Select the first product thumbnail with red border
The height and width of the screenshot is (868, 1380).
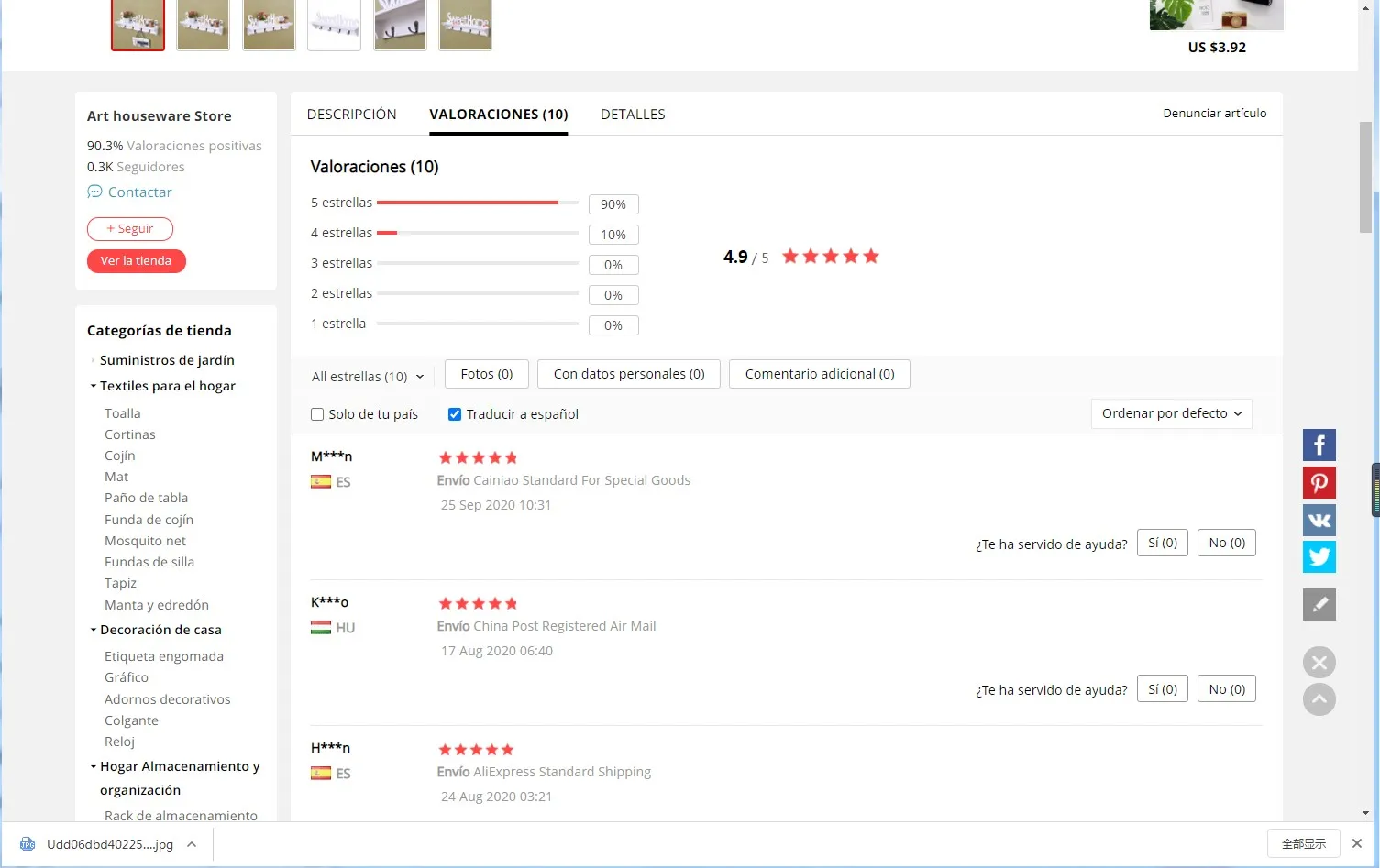138,25
